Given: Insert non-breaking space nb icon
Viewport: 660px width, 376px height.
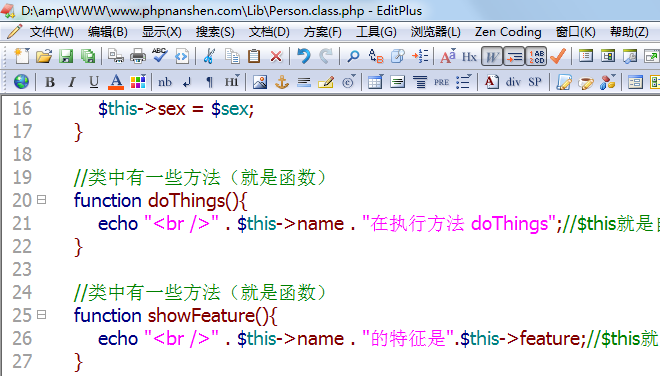Looking at the screenshot, I should click(165, 82).
